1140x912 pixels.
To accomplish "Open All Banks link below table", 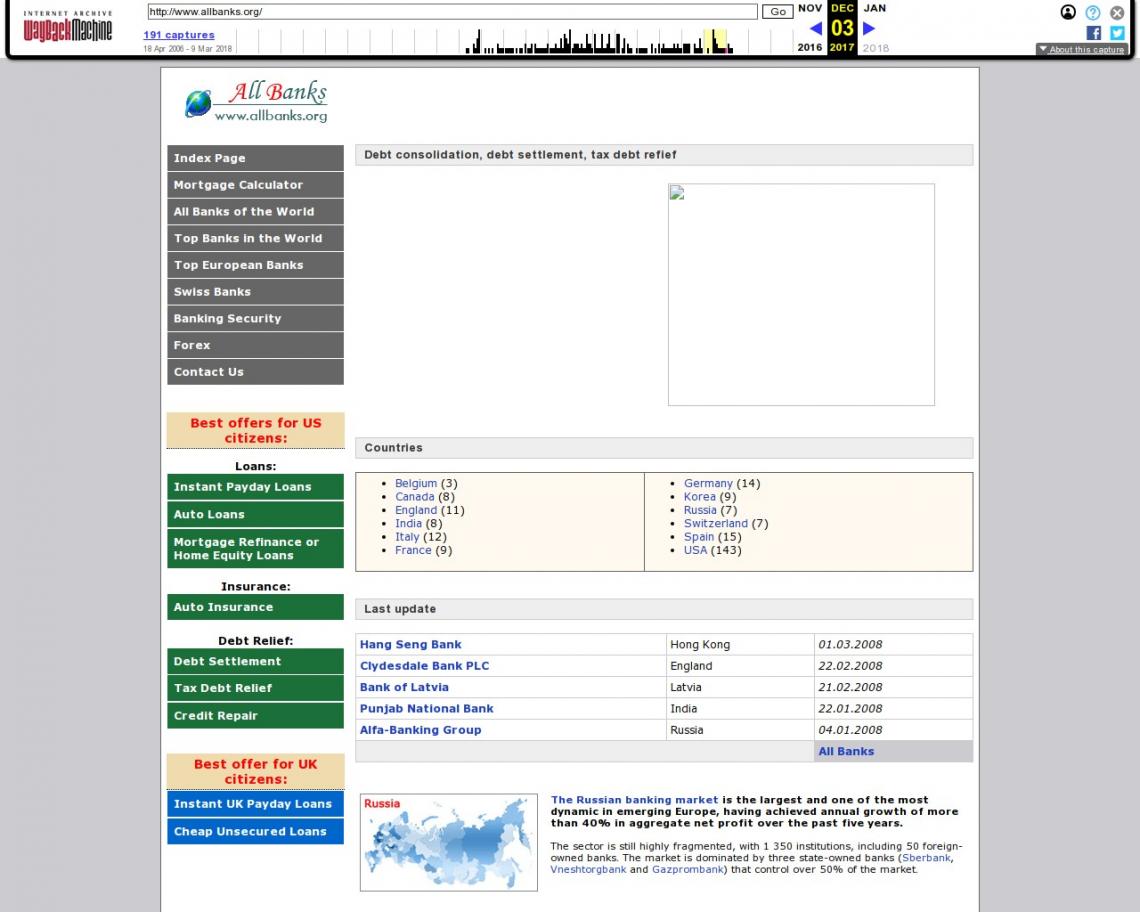I will tap(846, 751).
